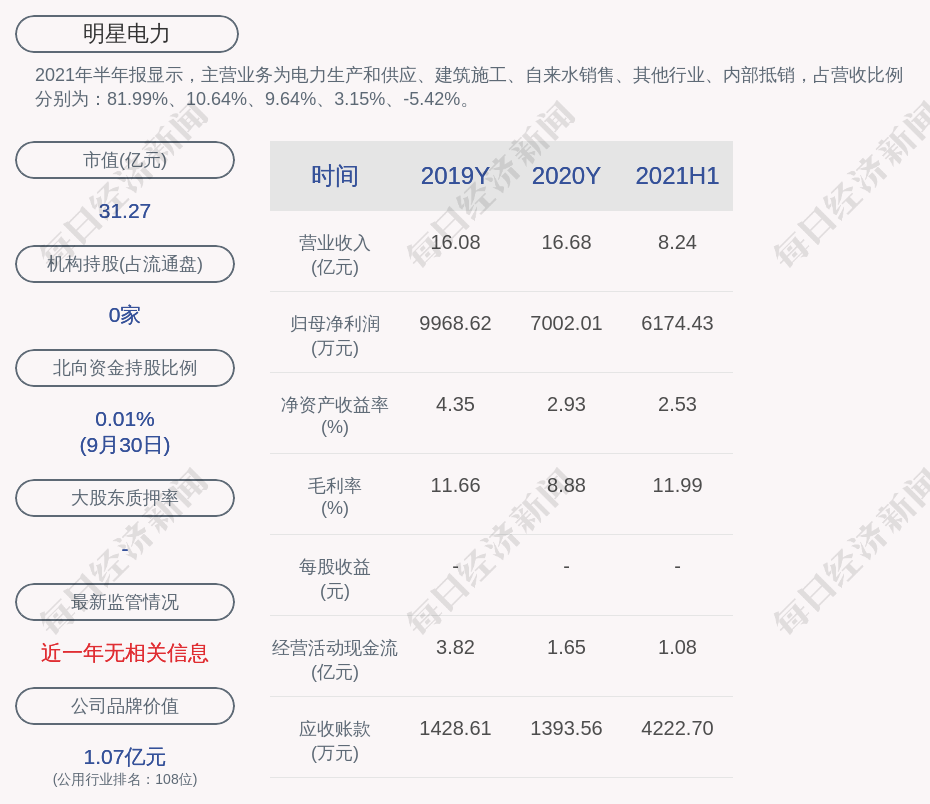Select the 市值(亿元) label pill

point(125,160)
